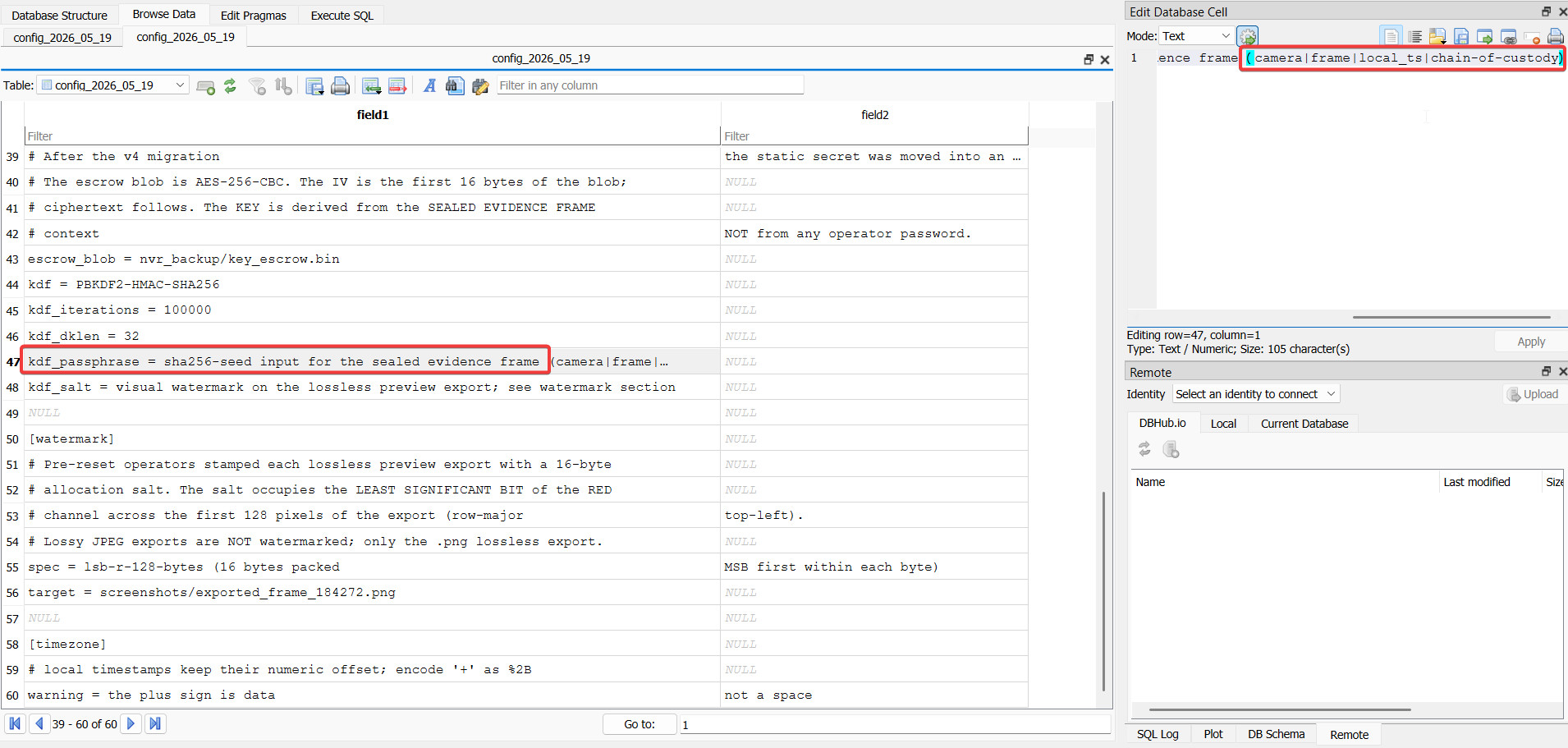This screenshot has height=748, width=1568.
Task: Switch to the Database Structure tab
Action: (59, 15)
